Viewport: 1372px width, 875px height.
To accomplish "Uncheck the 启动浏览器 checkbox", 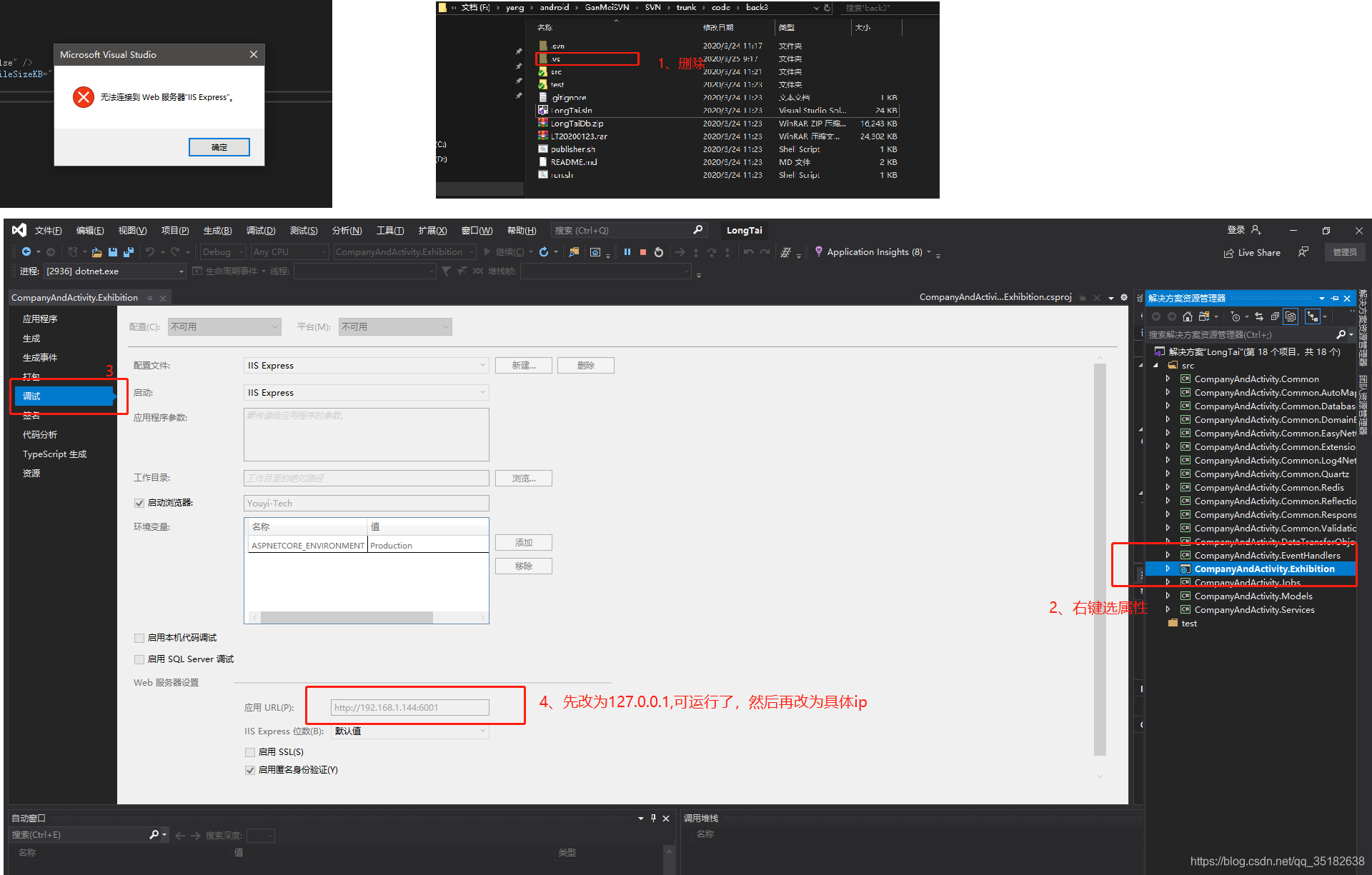I will coord(139,503).
